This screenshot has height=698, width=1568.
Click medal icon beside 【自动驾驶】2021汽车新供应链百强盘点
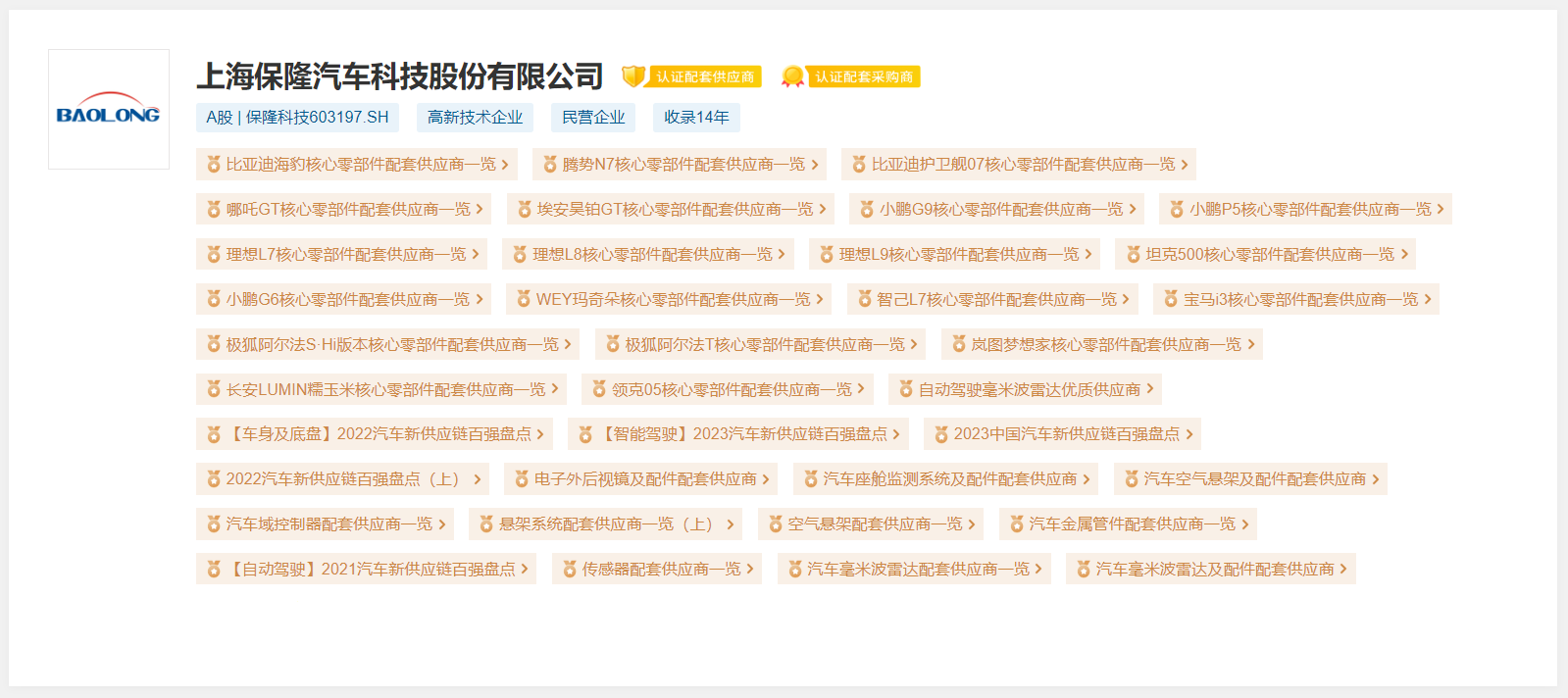pyautogui.click(x=214, y=569)
